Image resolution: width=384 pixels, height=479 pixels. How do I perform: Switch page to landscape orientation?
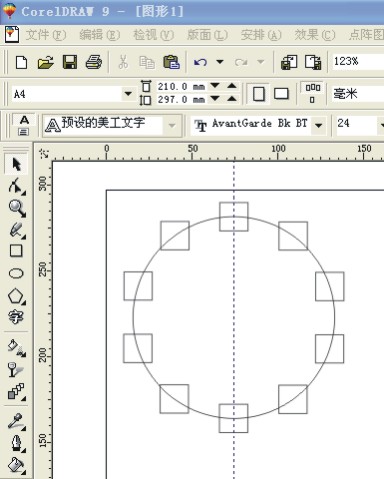281,94
